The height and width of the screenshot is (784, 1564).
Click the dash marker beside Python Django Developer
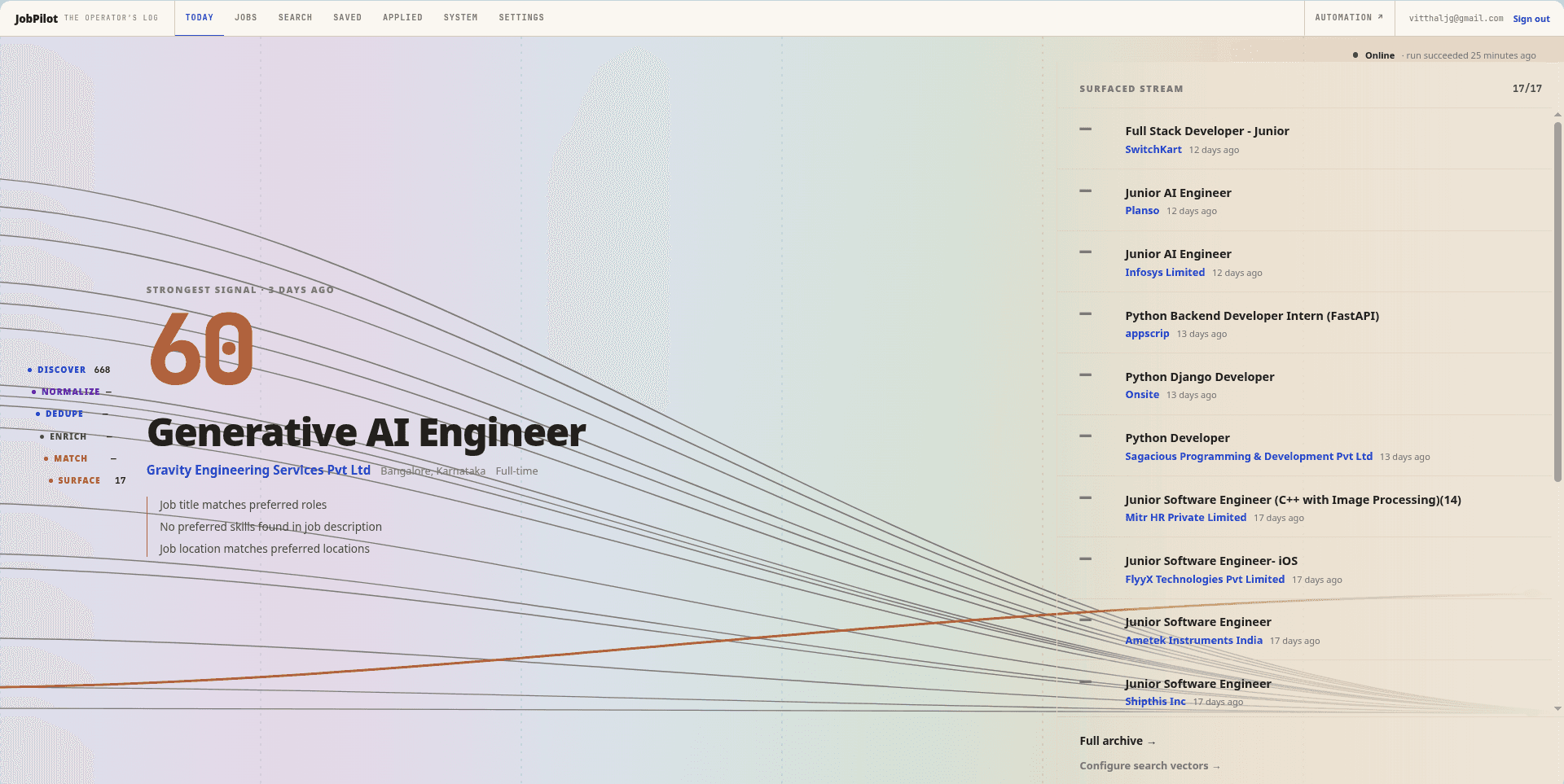click(1085, 375)
